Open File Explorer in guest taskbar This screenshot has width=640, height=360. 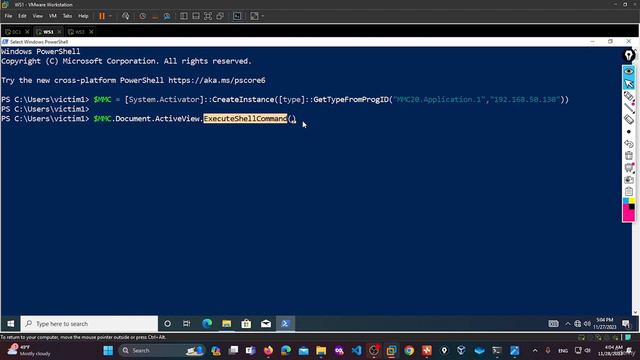227,324
